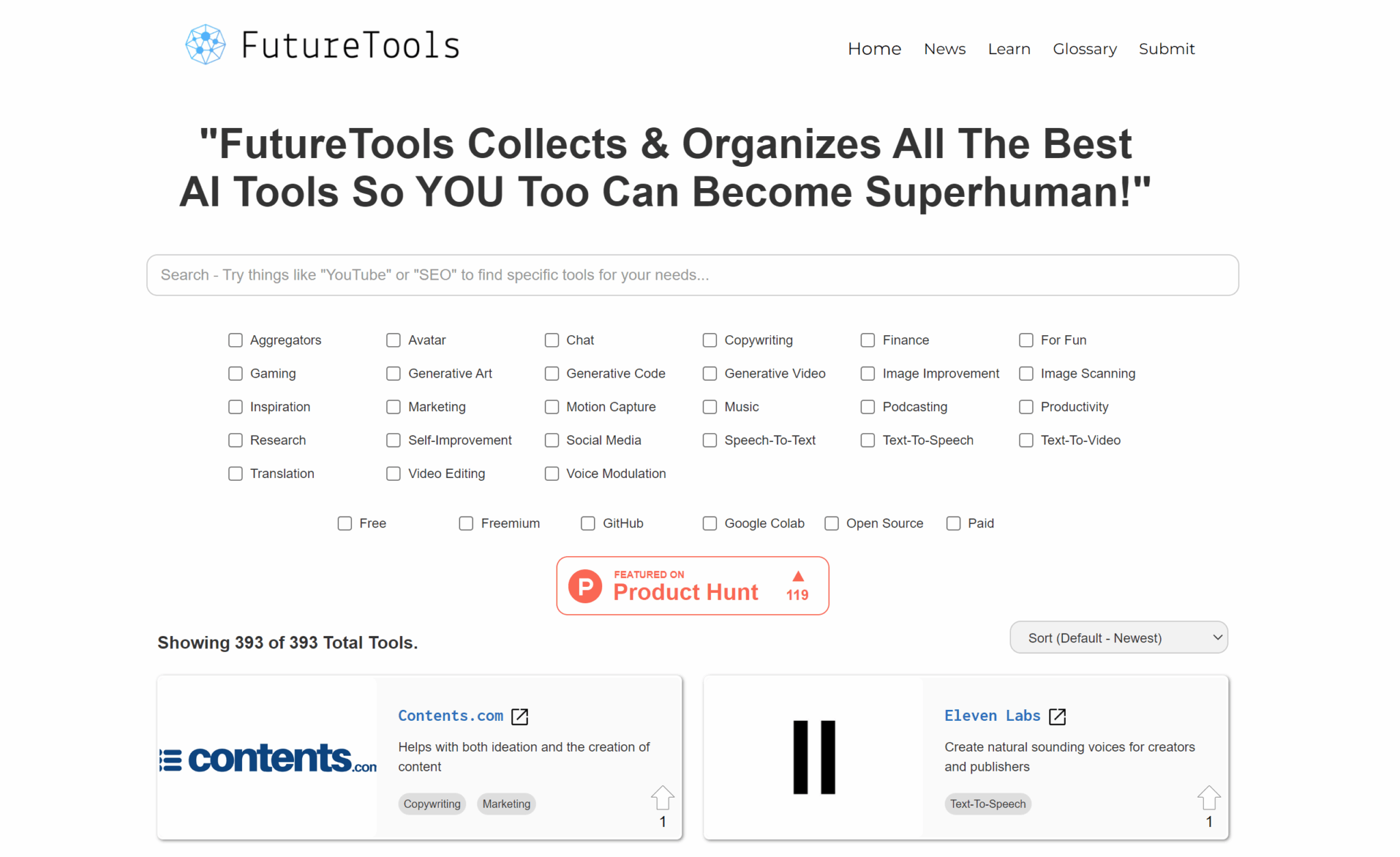Check the Freemium pricing checkbox
The width and height of the screenshot is (1400, 857).
pos(466,523)
